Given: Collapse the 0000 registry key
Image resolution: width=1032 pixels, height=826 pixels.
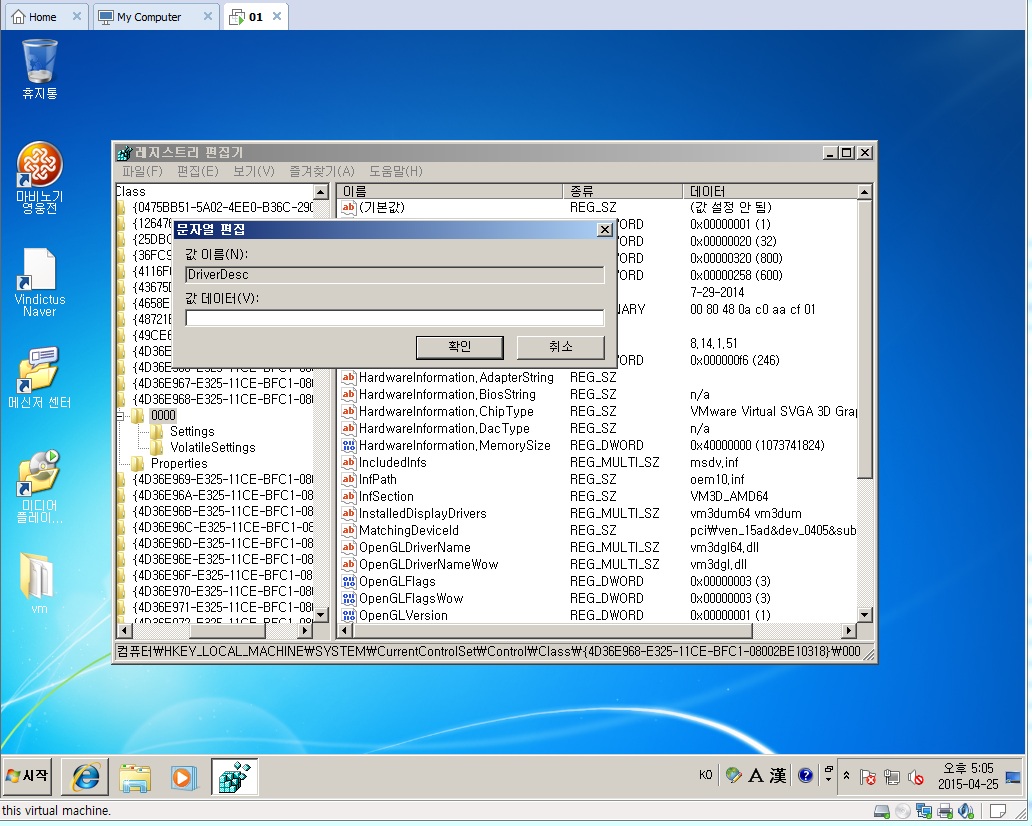Looking at the screenshot, I should click(122, 416).
